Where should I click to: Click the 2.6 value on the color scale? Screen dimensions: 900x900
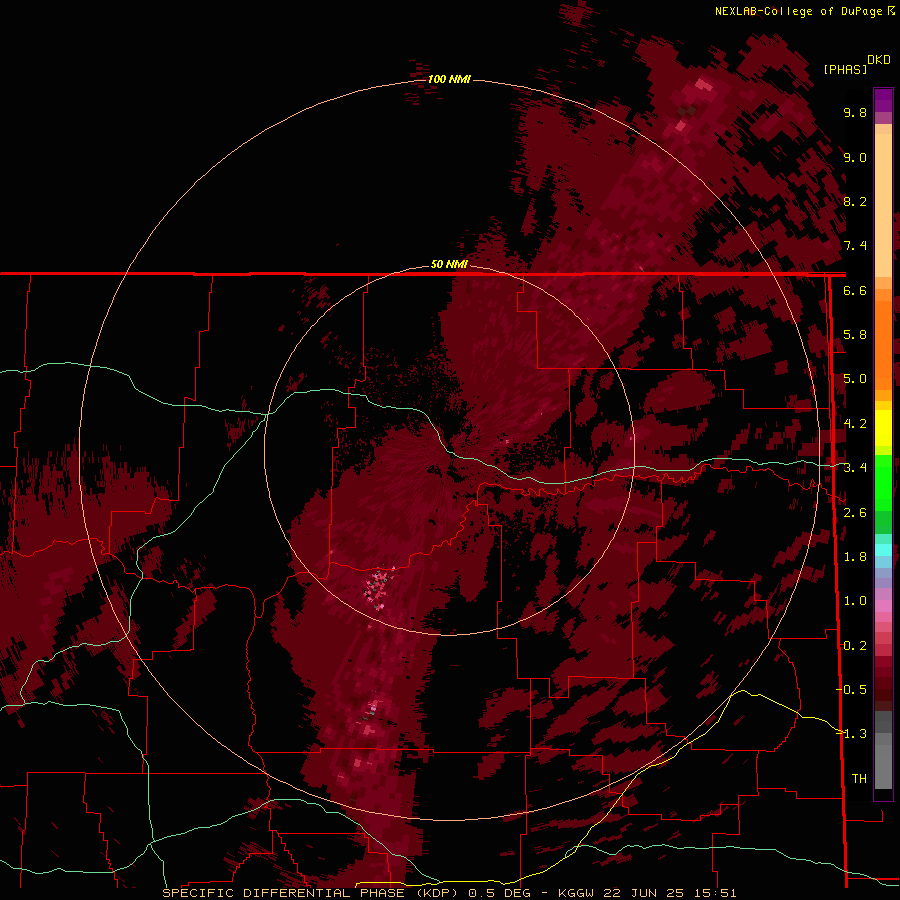tap(855, 513)
